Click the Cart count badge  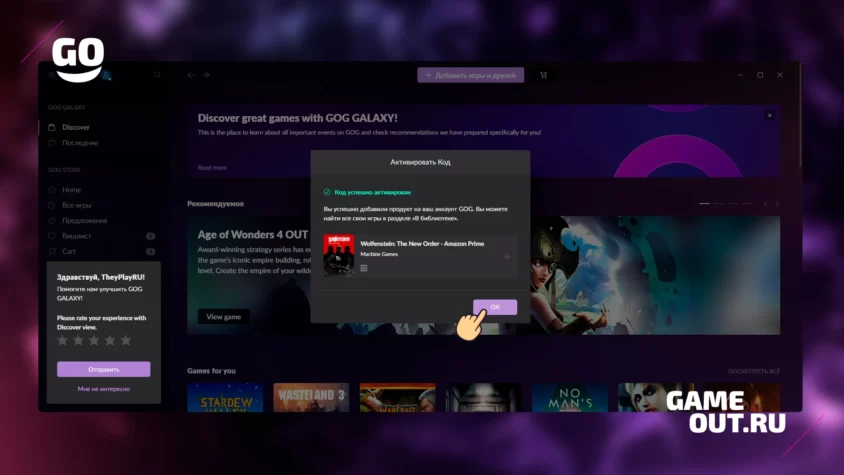tap(150, 252)
